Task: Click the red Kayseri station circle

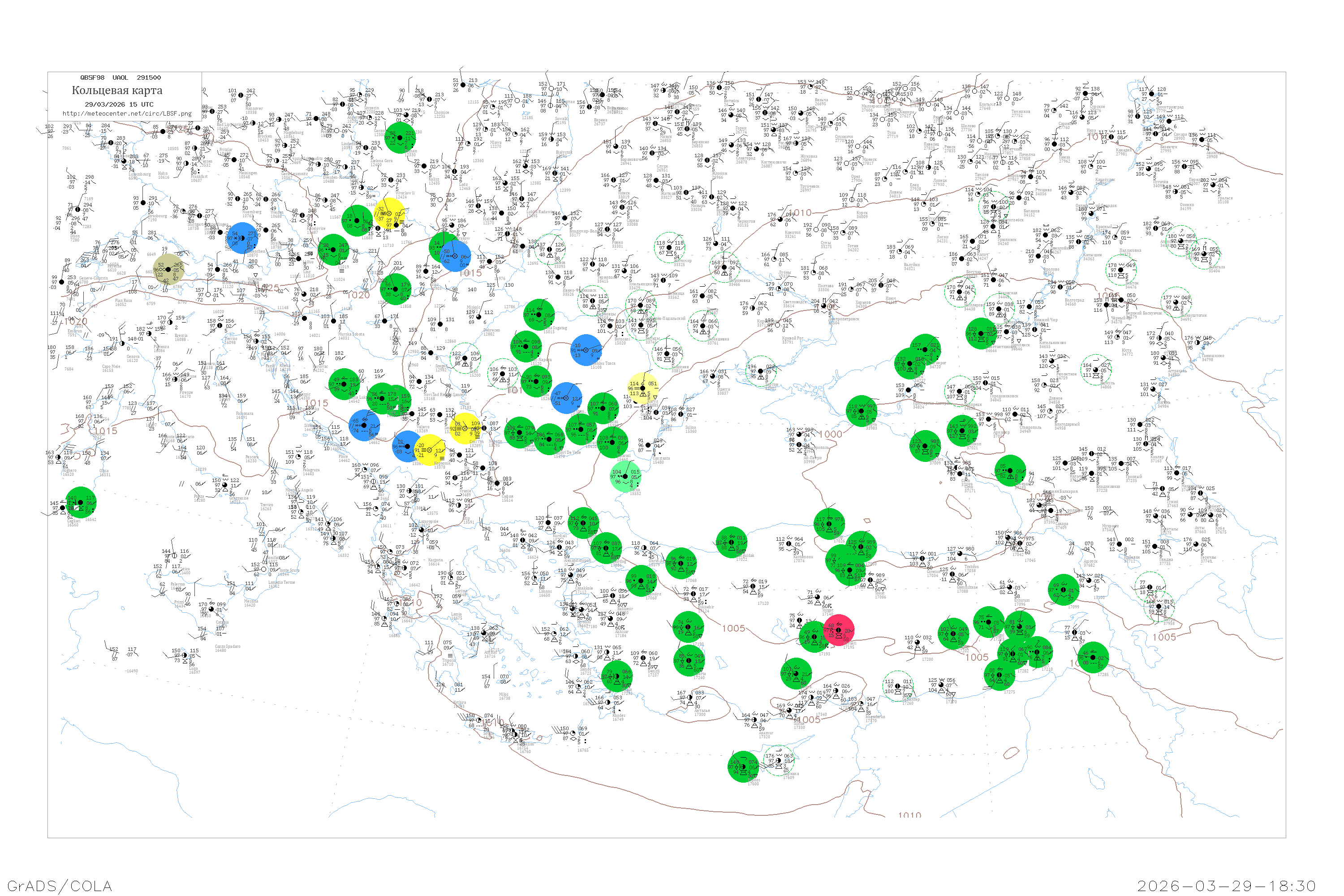Action: click(838, 630)
